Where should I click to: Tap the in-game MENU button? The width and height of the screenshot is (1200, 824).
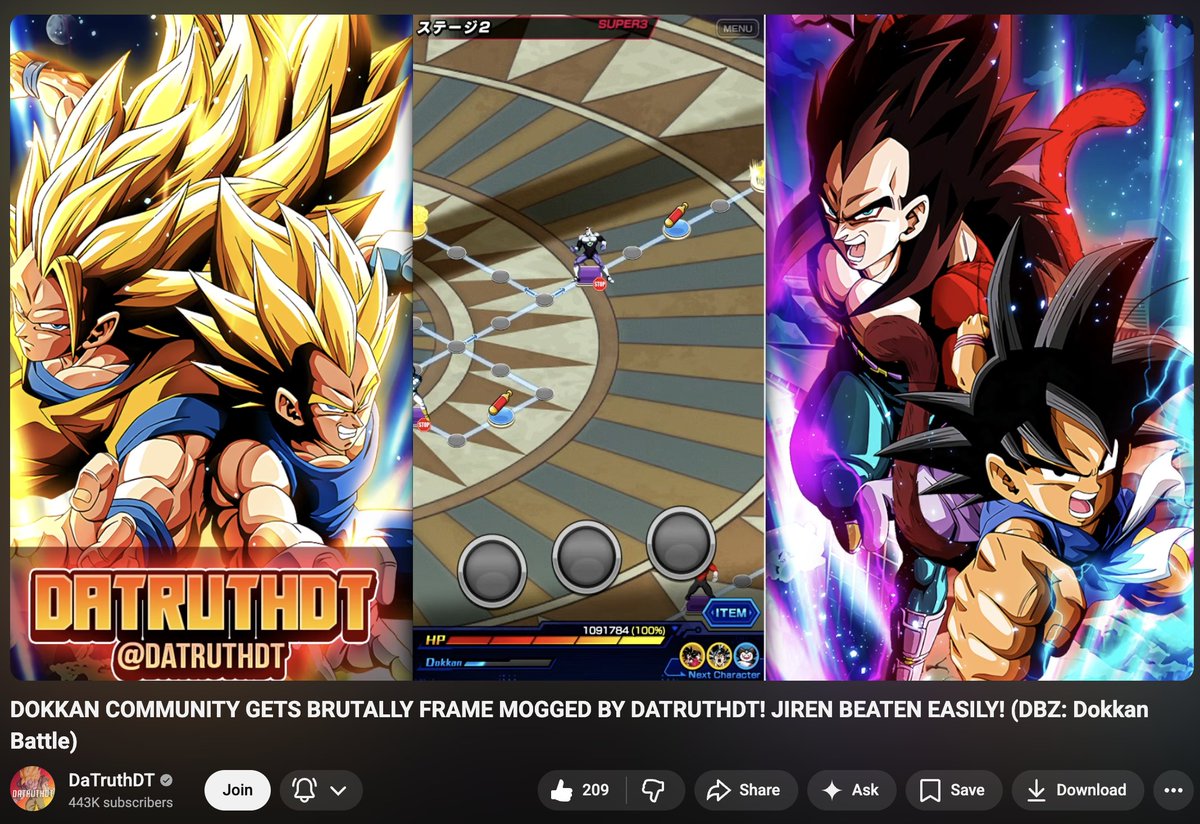[737, 29]
